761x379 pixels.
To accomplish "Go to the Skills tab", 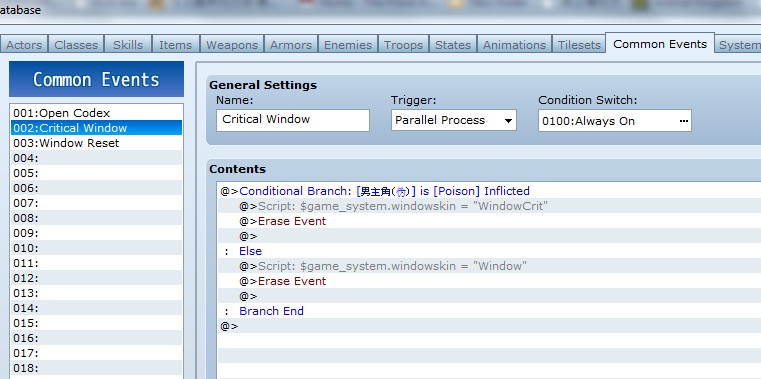I will click(x=128, y=45).
